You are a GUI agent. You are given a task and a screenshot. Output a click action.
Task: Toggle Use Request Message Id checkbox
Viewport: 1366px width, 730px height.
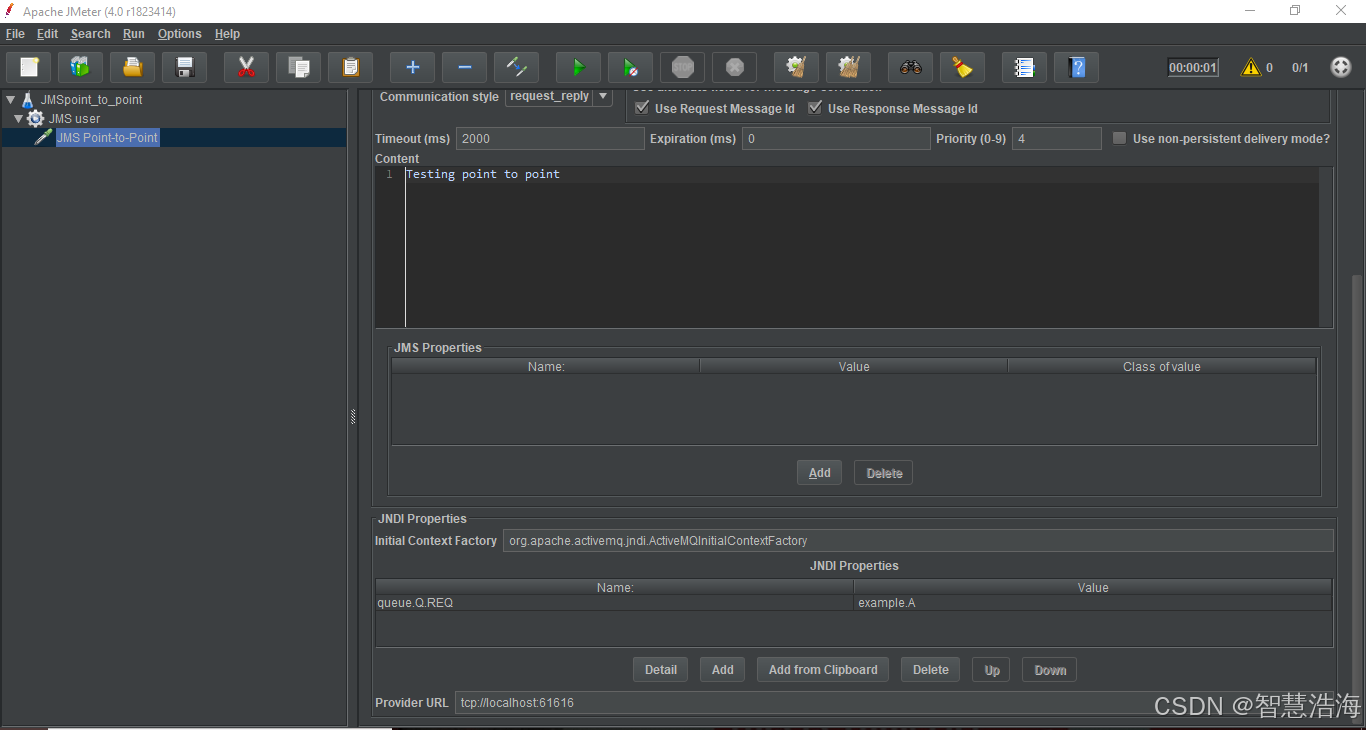coord(642,108)
